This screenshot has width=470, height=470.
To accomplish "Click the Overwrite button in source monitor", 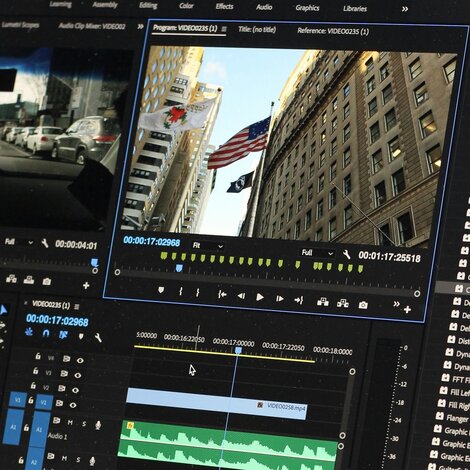I will coord(29,280).
